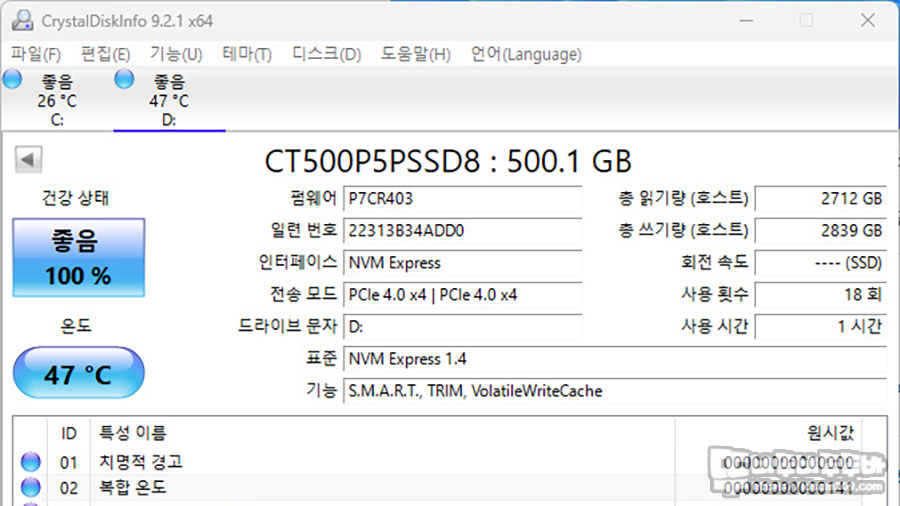This screenshot has width=900, height=506.
Task: Click the 드라이브 문자 label
Action: (288, 326)
